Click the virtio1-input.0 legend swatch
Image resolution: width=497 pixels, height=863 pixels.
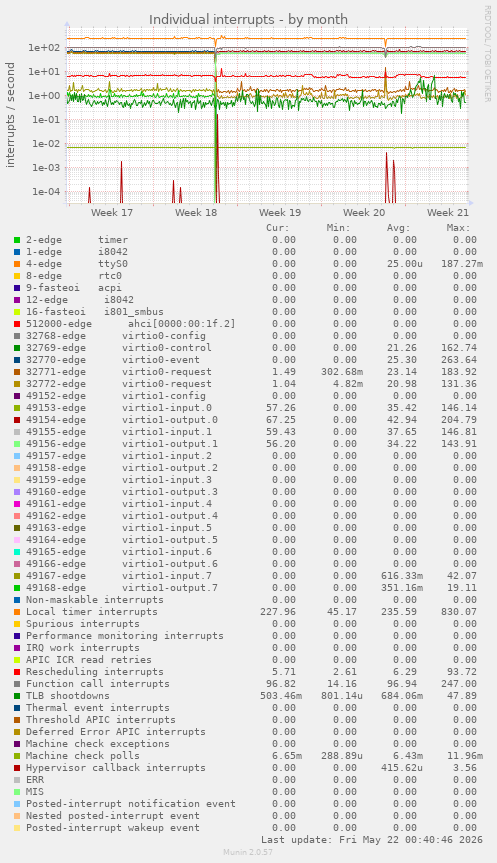pos(17,408)
